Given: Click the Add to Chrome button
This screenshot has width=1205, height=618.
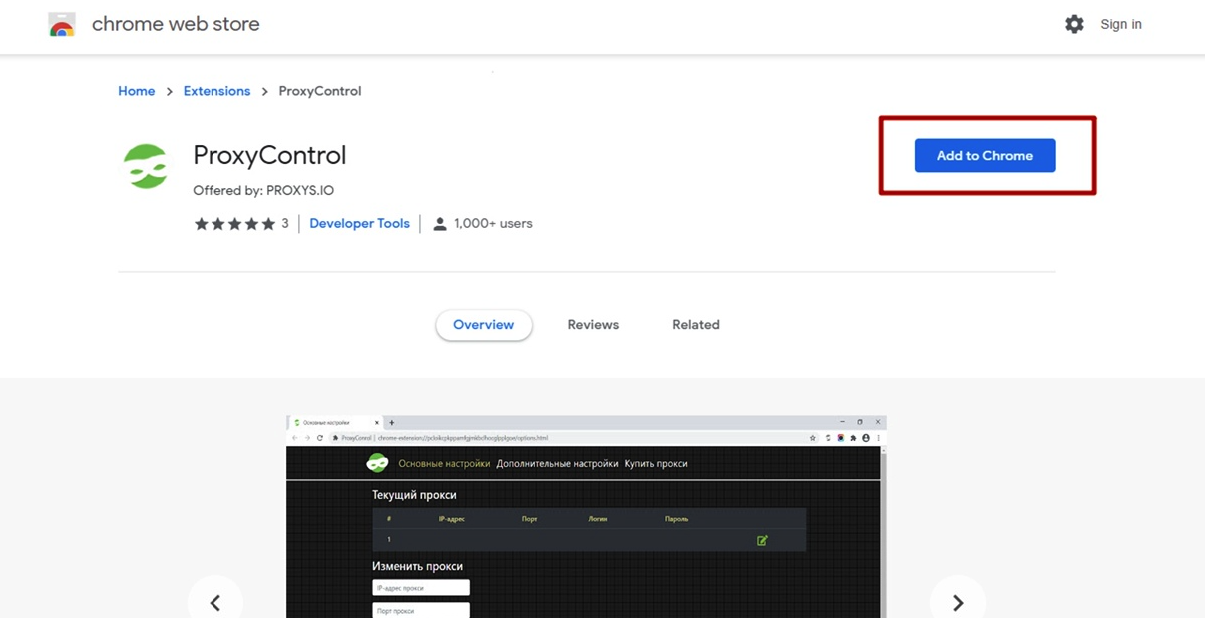Looking at the screenshot, I should pos(984,155).
